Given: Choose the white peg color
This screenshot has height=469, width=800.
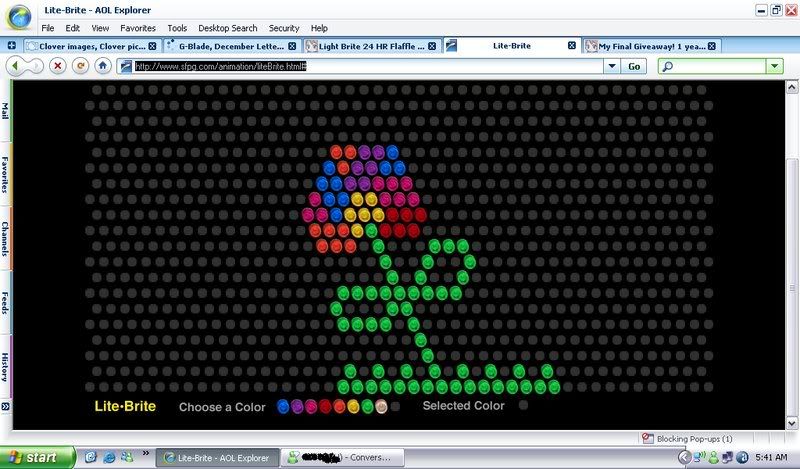Looking at the screenshot, I should 381,406.
